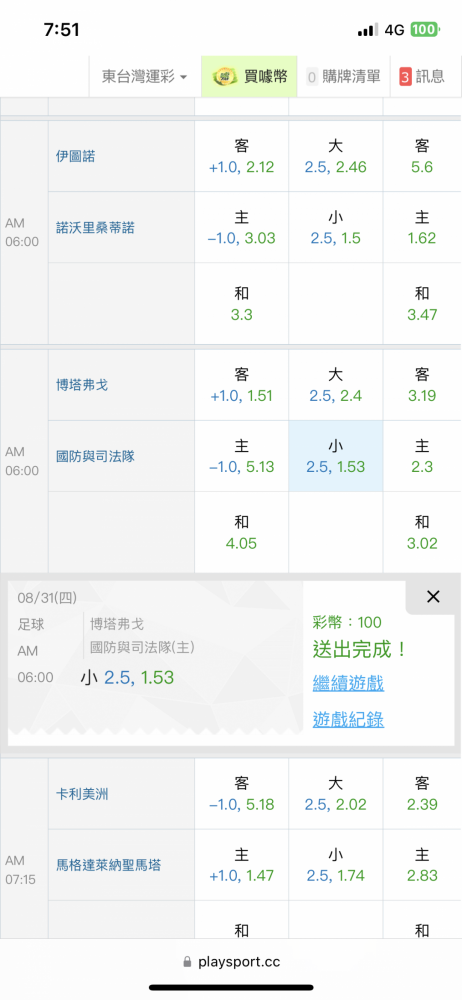Click the 繼續遊戲 link

(348, 684)
